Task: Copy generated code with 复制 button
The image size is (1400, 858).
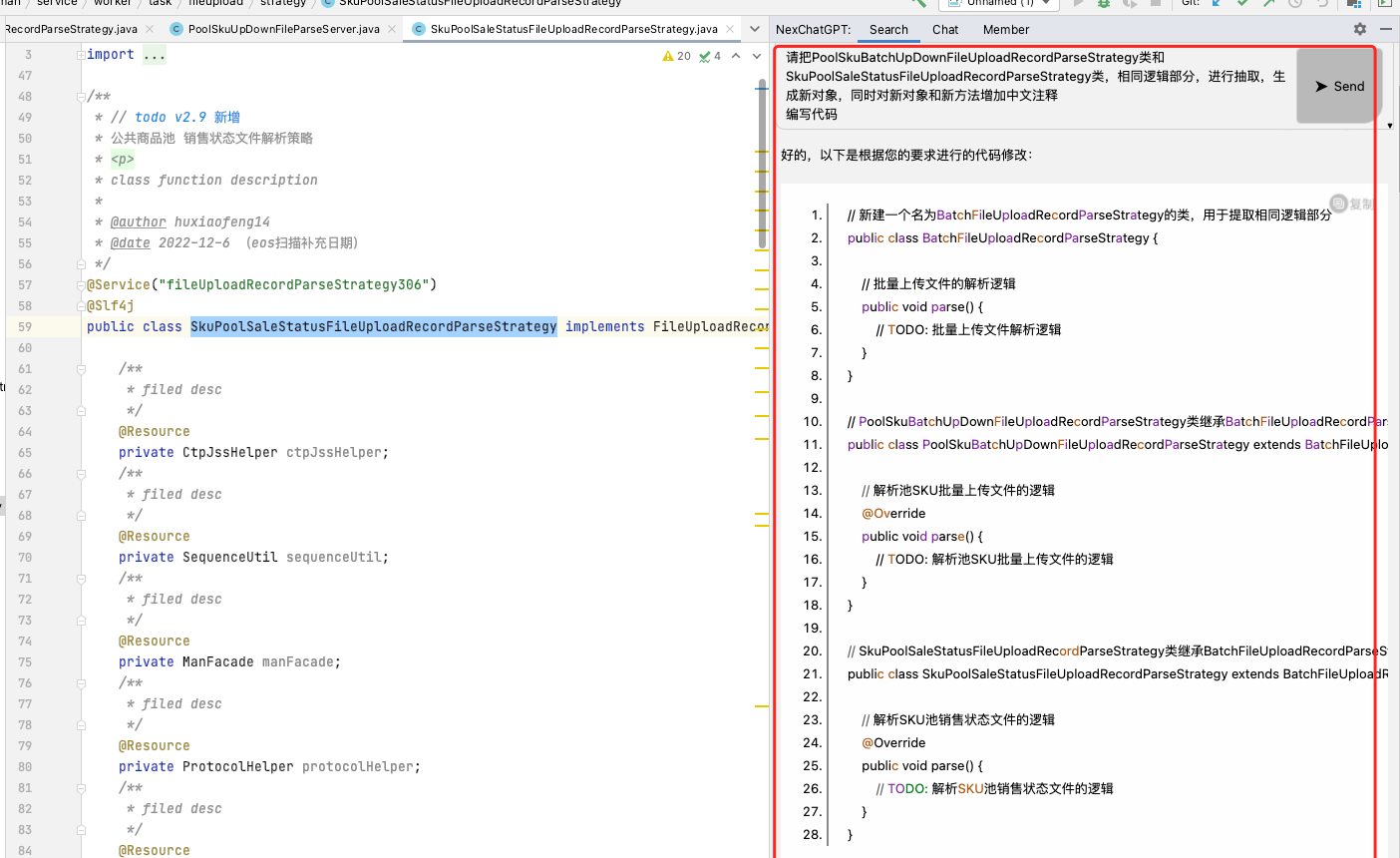Action: (x=1351, y=204)
